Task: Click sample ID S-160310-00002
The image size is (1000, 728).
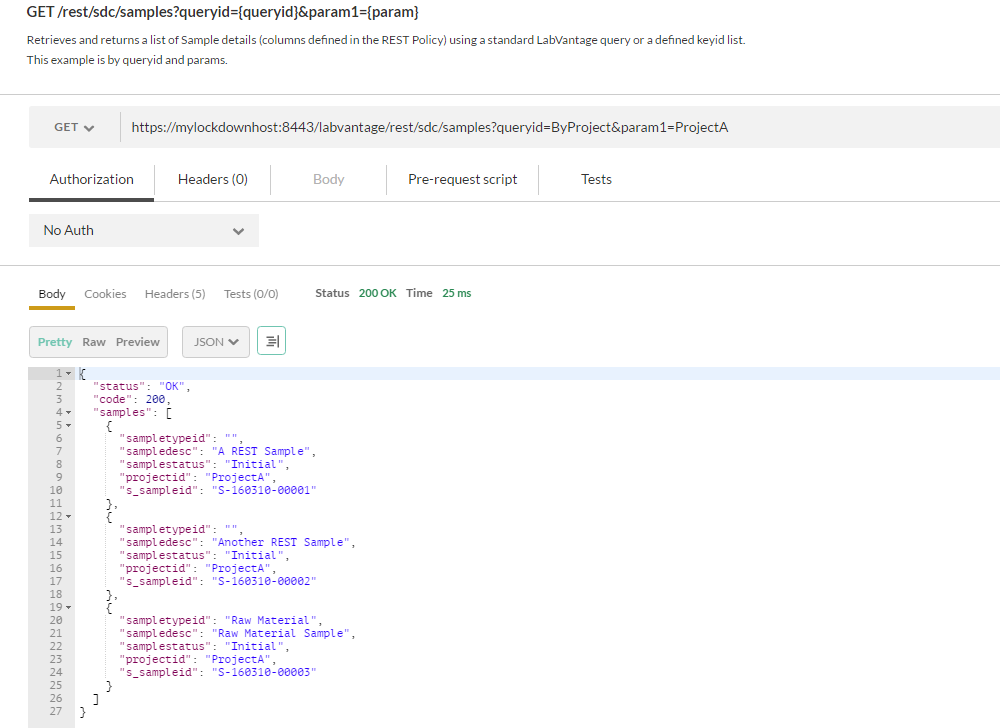Action: coord(264,581)
